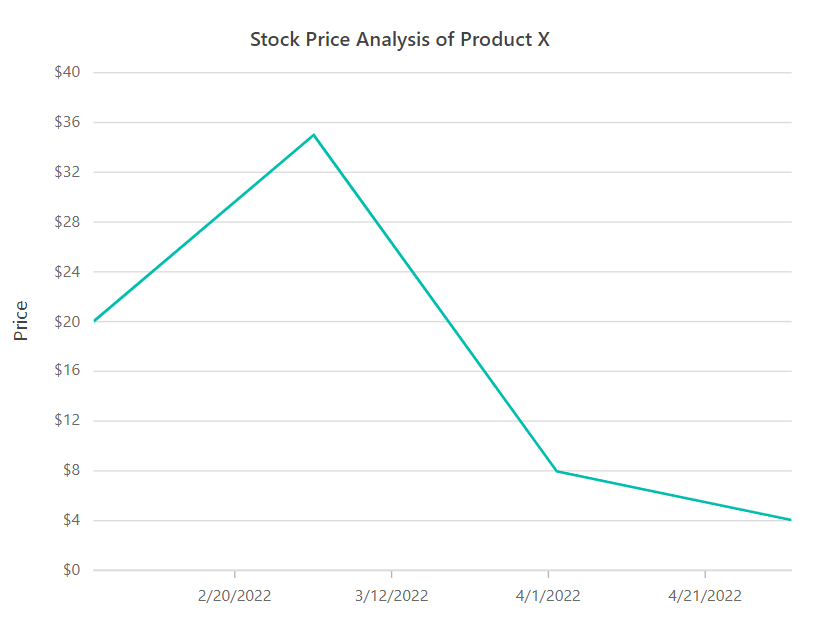
Task: Select the $8 y-axis label
Action: 72,471
